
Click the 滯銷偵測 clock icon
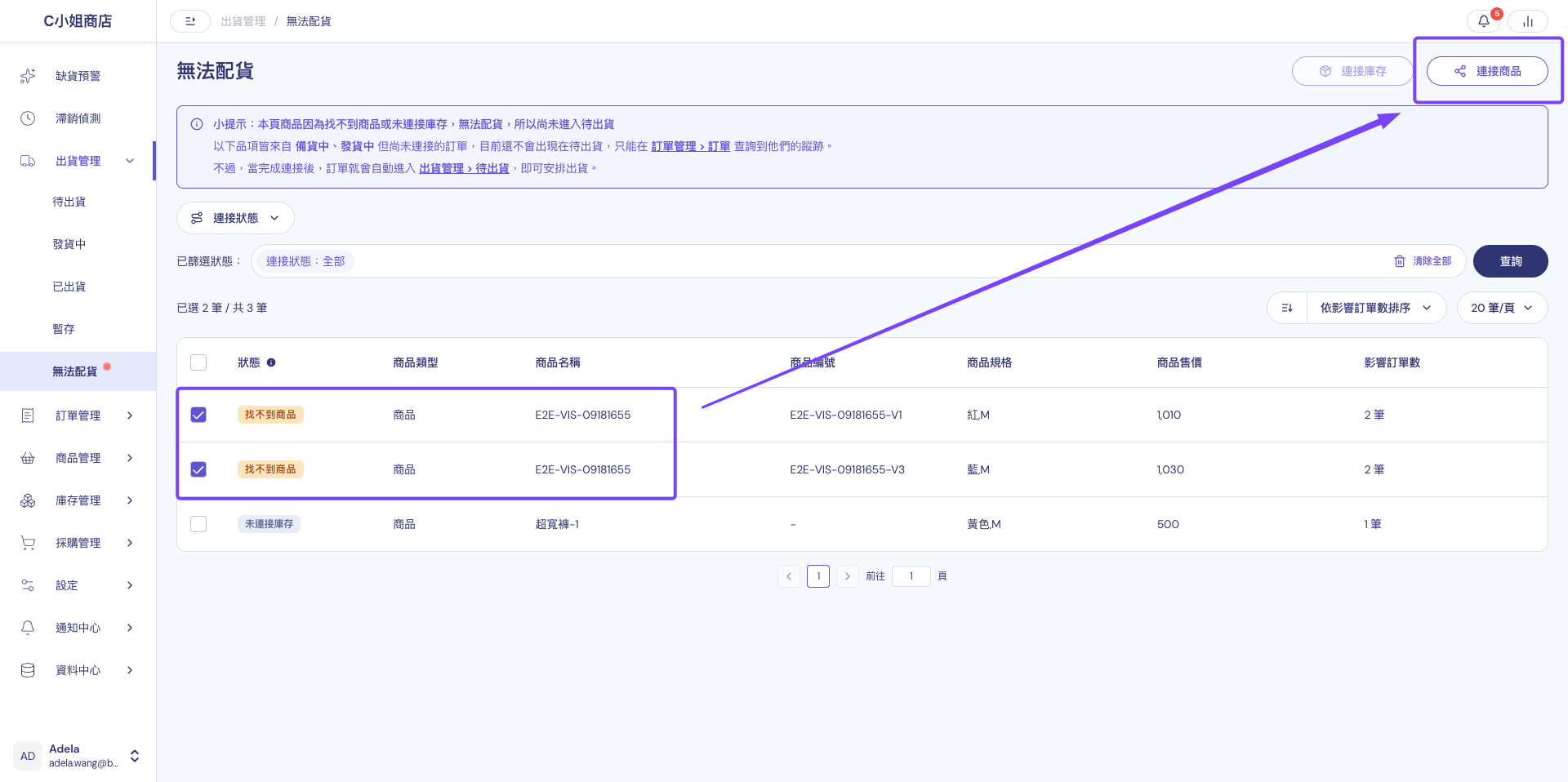point(28,118)
